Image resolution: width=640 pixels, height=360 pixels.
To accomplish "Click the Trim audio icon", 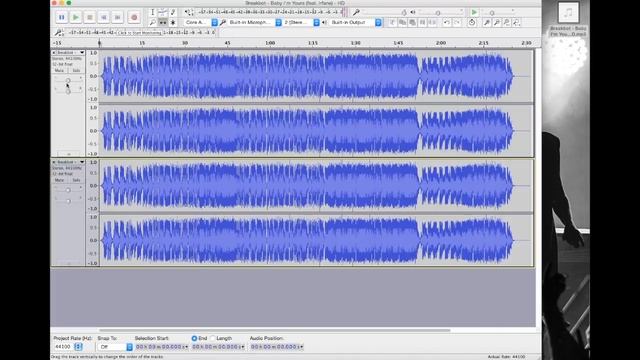I will pos(422,22).
